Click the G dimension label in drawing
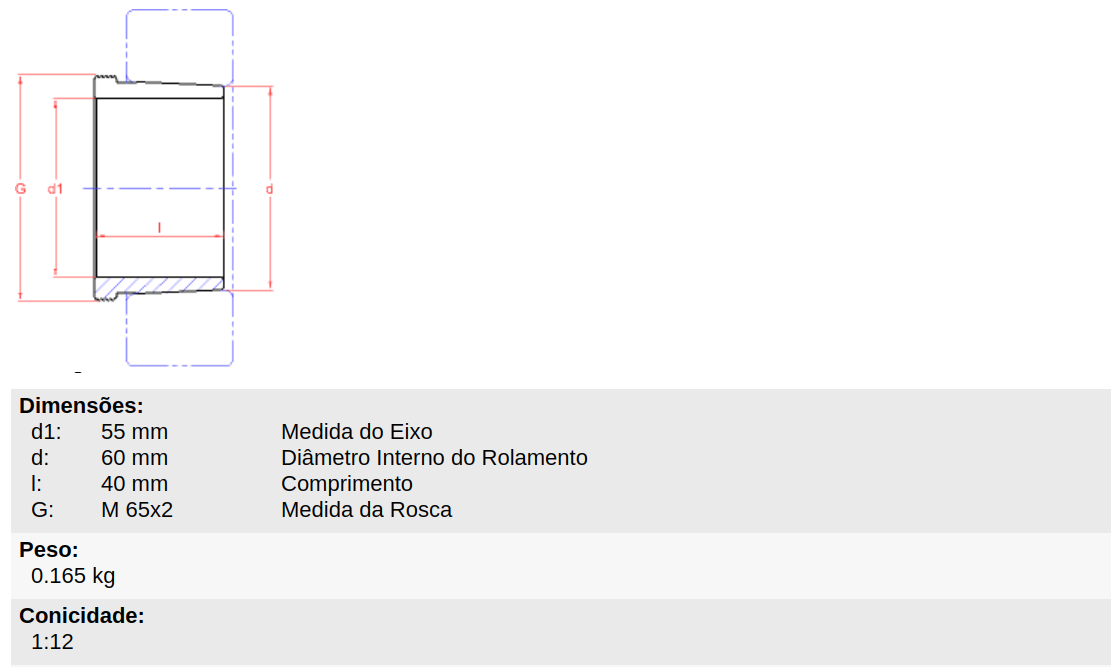 [x=21, y=189]
